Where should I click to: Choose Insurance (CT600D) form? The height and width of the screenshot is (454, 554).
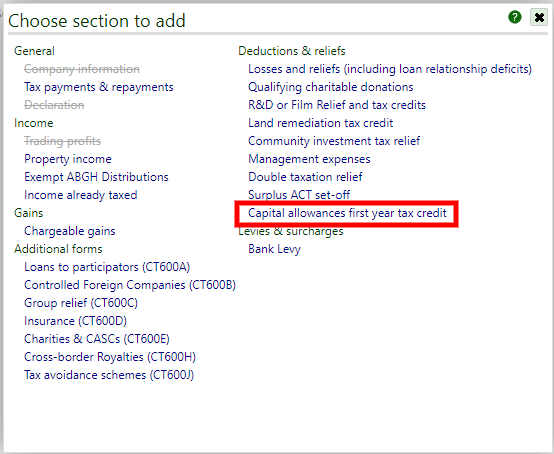pos(75,321)
